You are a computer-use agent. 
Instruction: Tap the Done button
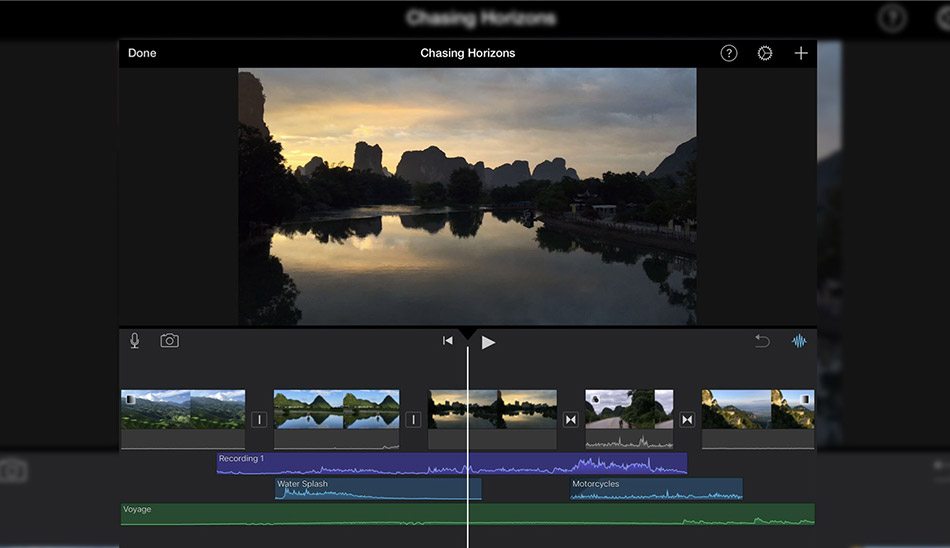tap(142, 53)
